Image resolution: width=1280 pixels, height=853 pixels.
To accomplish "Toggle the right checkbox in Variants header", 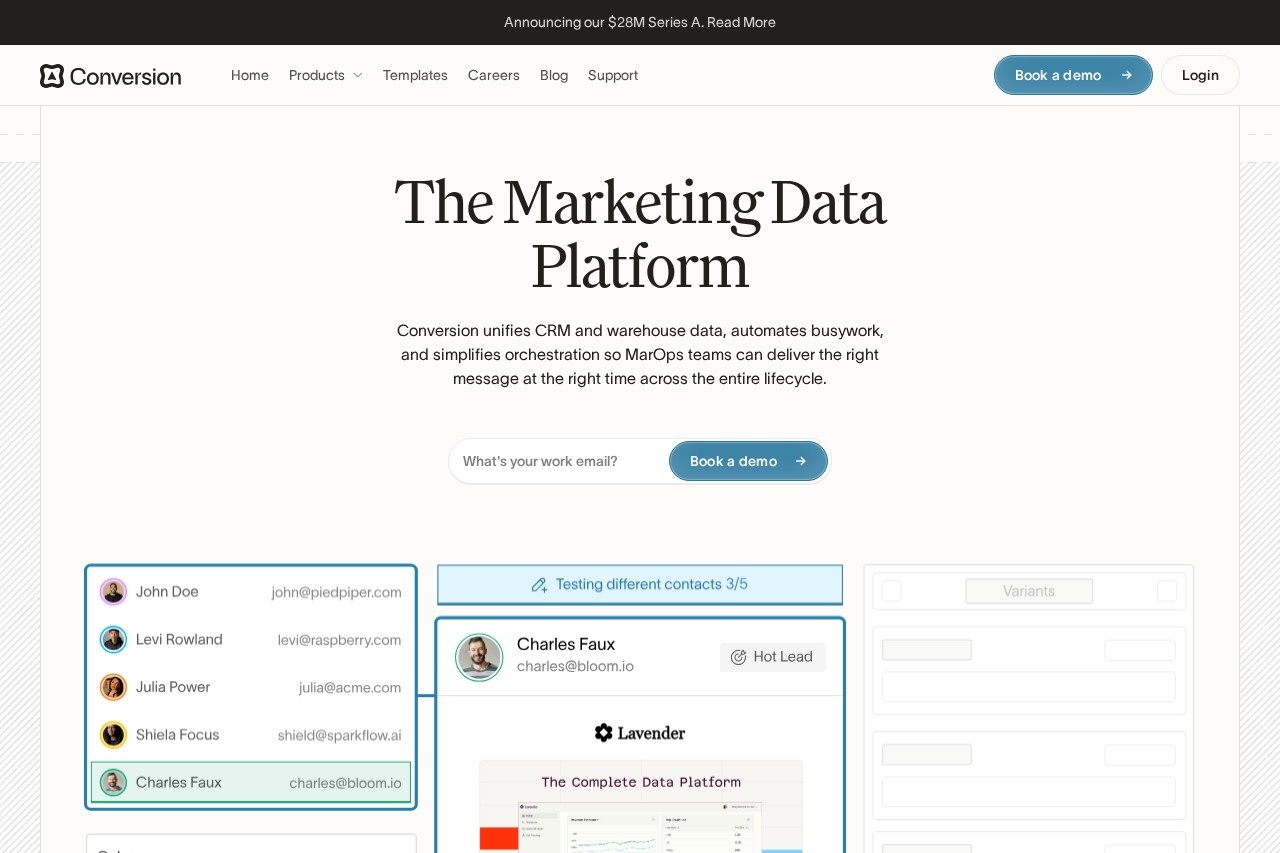I will [x=1166, y=591].
